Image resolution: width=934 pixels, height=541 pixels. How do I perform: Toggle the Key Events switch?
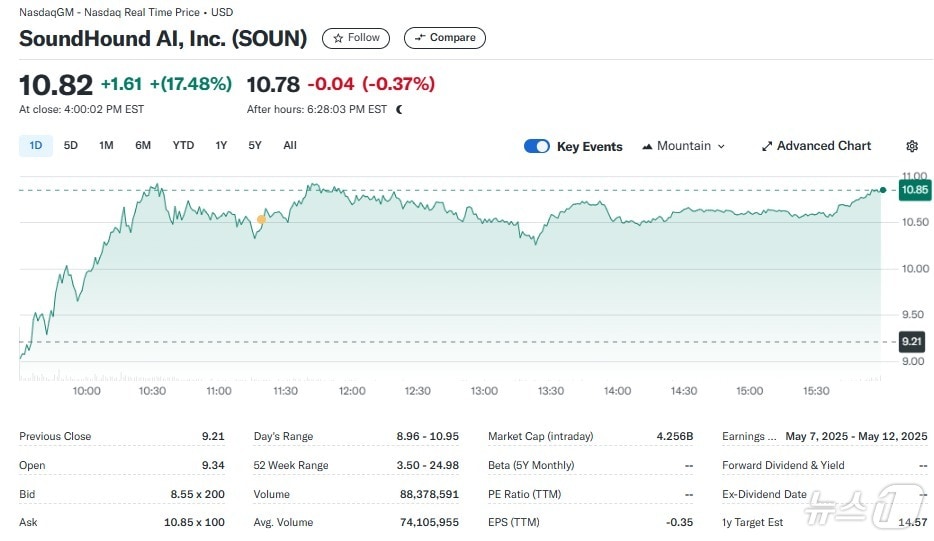[537, 146]
